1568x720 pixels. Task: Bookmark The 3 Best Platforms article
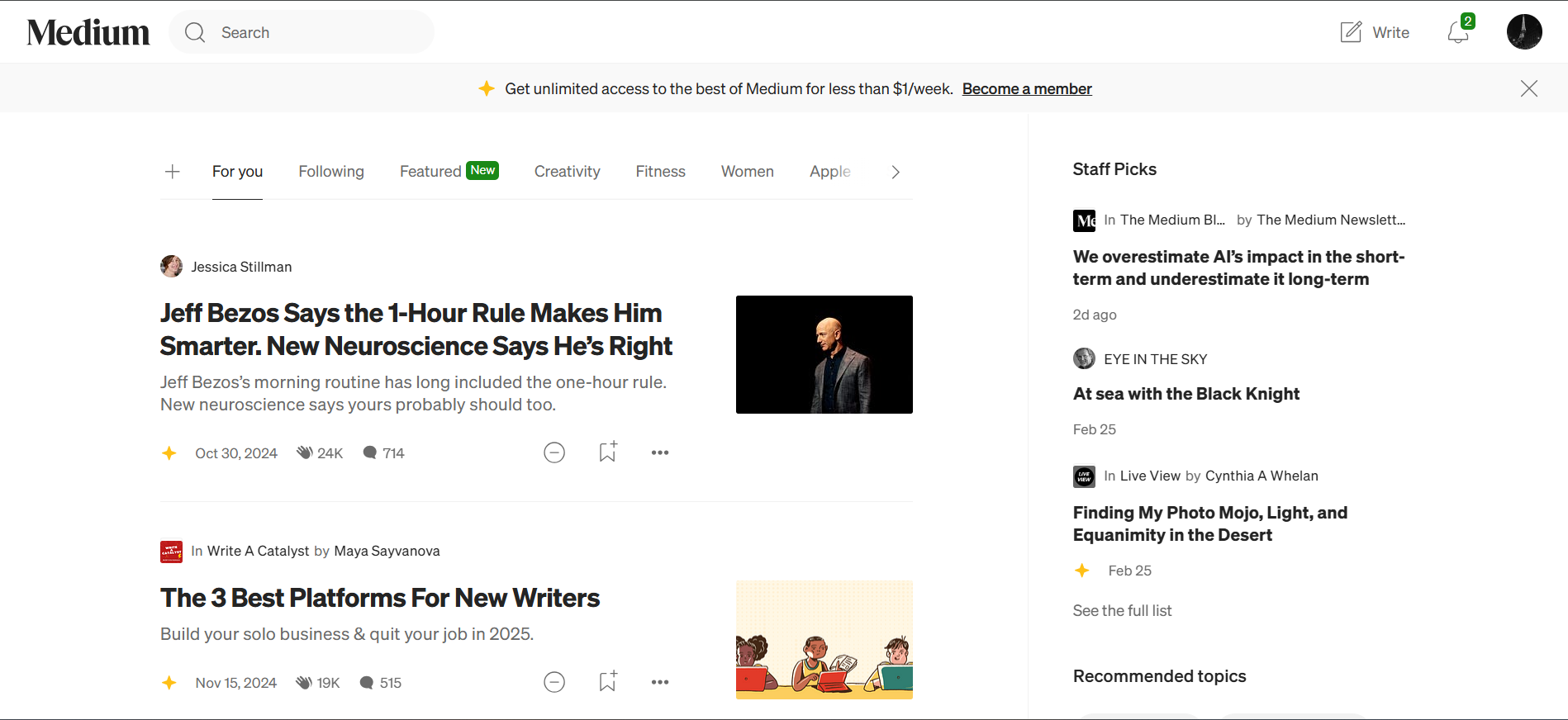[608, 681]
